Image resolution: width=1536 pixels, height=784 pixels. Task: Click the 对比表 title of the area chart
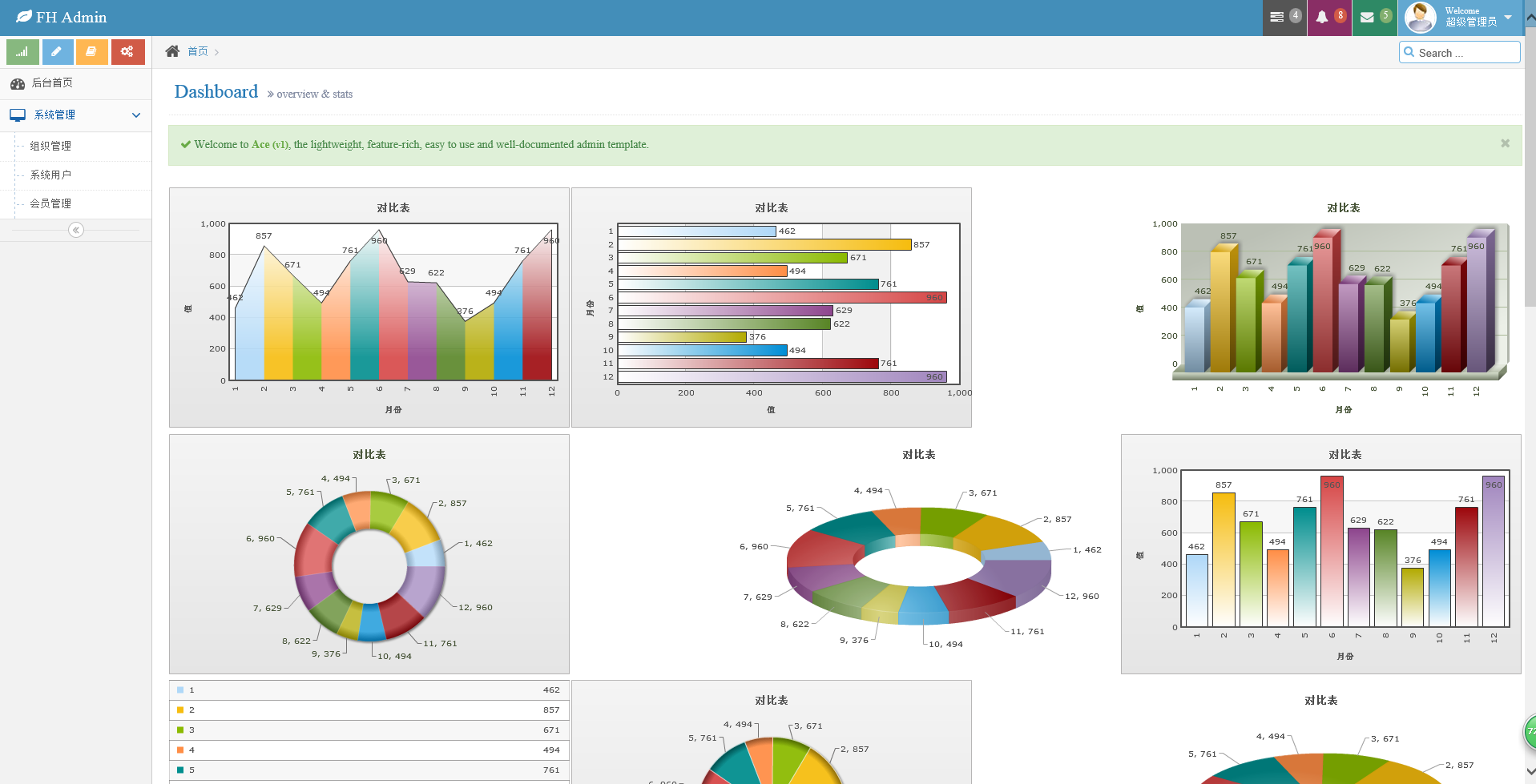point(393,207)
